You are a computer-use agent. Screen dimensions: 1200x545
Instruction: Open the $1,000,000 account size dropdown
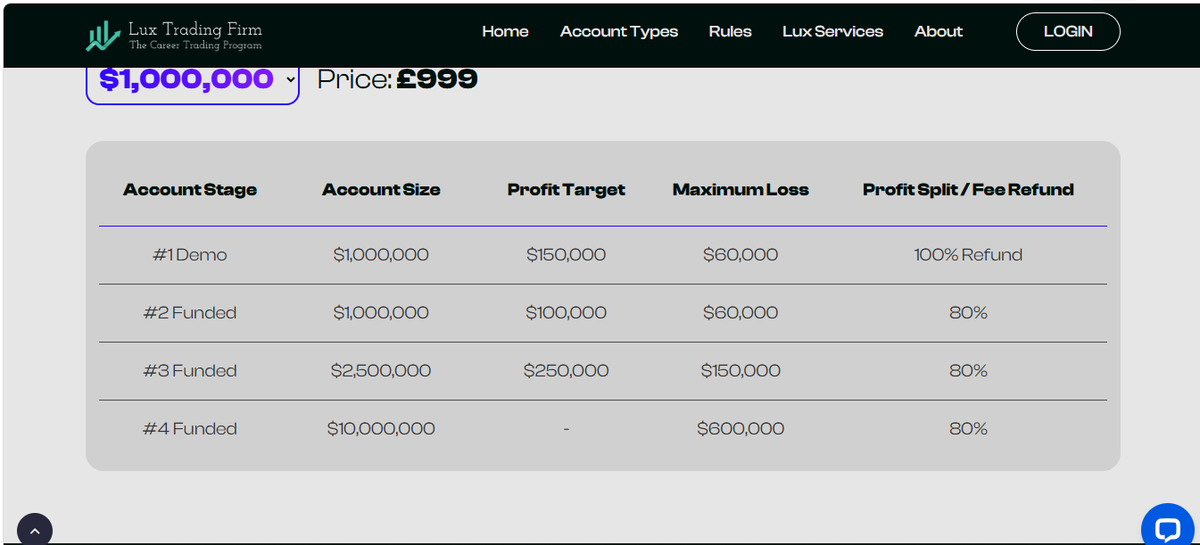click(x=193, y=80)
